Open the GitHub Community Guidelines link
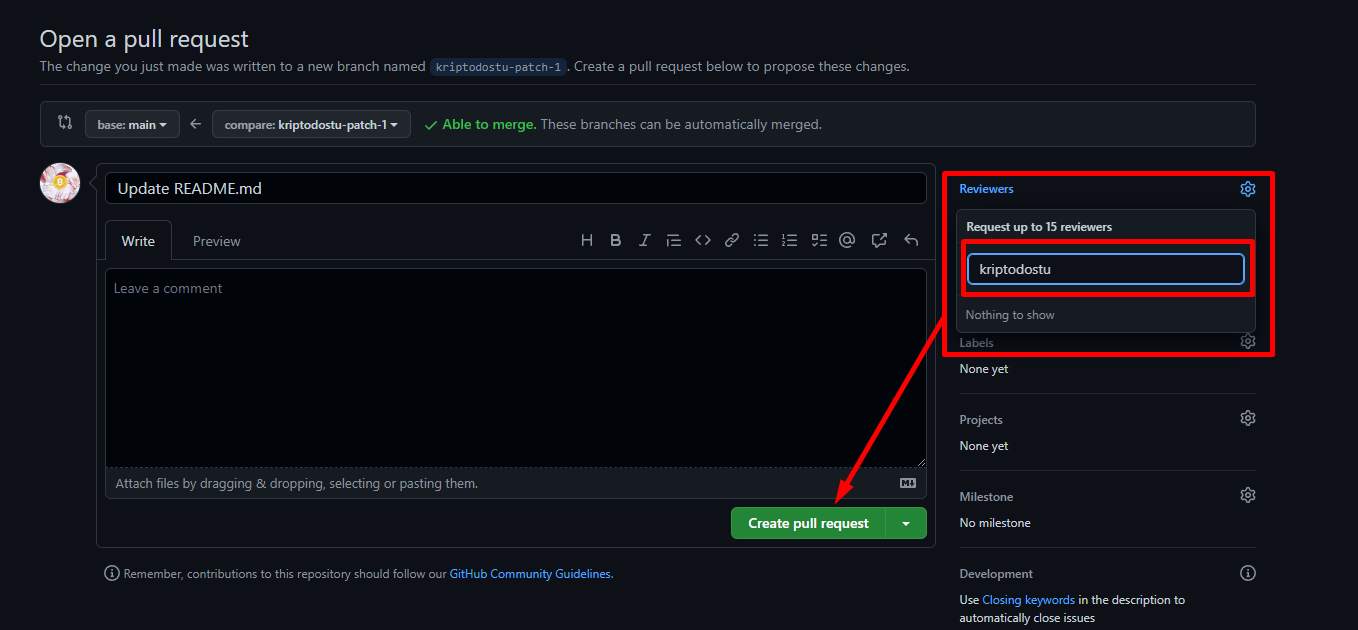 point(530,574)
